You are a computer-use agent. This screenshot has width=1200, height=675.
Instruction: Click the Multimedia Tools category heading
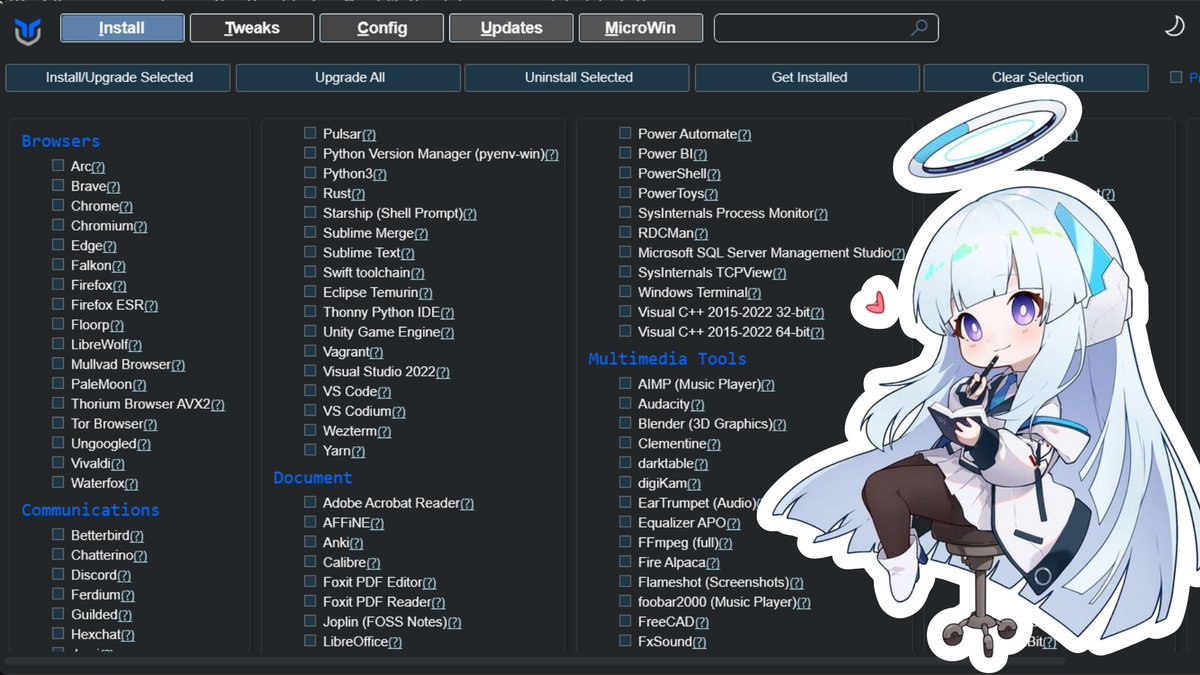point(667,359)
